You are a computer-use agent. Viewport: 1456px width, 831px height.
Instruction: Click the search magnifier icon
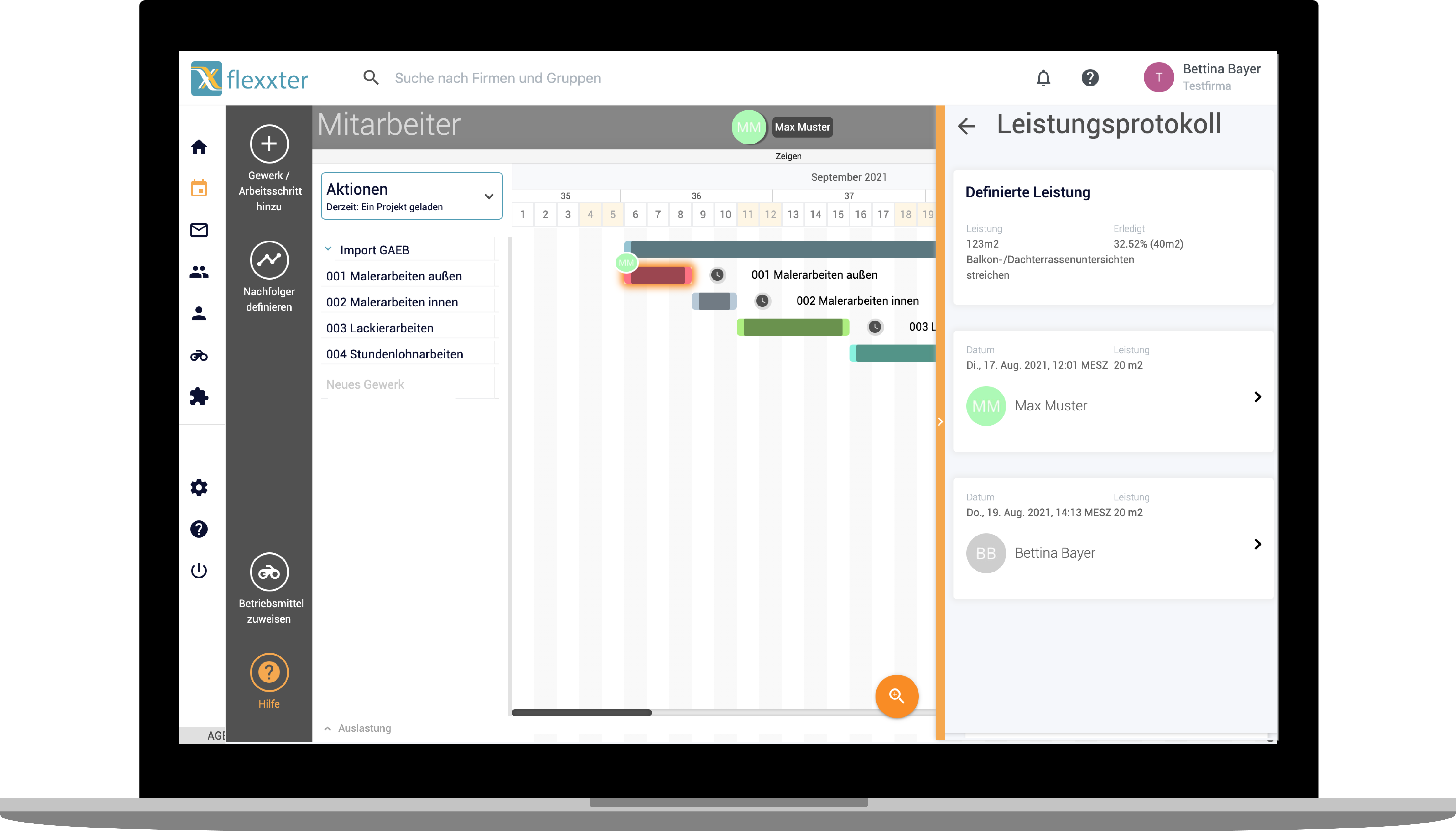(371, 78)
